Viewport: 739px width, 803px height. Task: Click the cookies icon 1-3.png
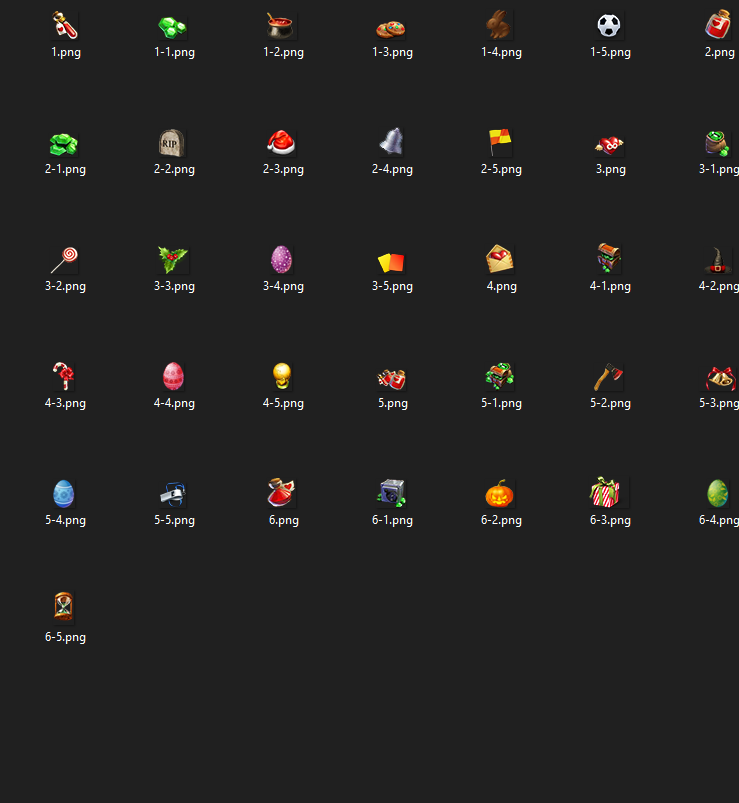[x=391, y=28]
